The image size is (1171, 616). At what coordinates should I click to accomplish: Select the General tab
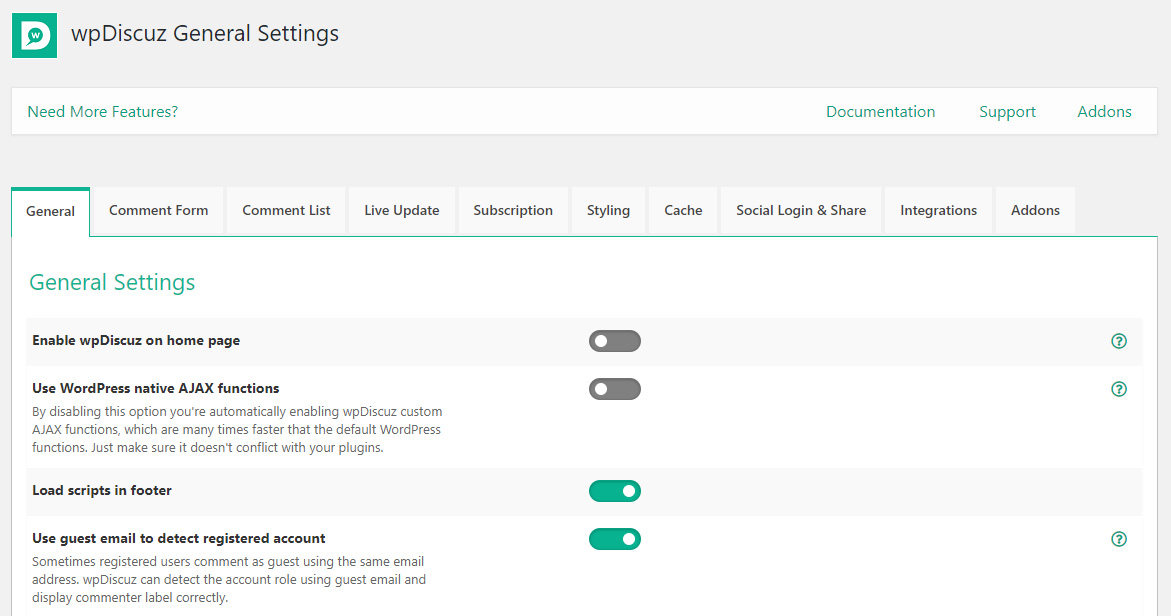pyautogui.click(x=51, y=211)
